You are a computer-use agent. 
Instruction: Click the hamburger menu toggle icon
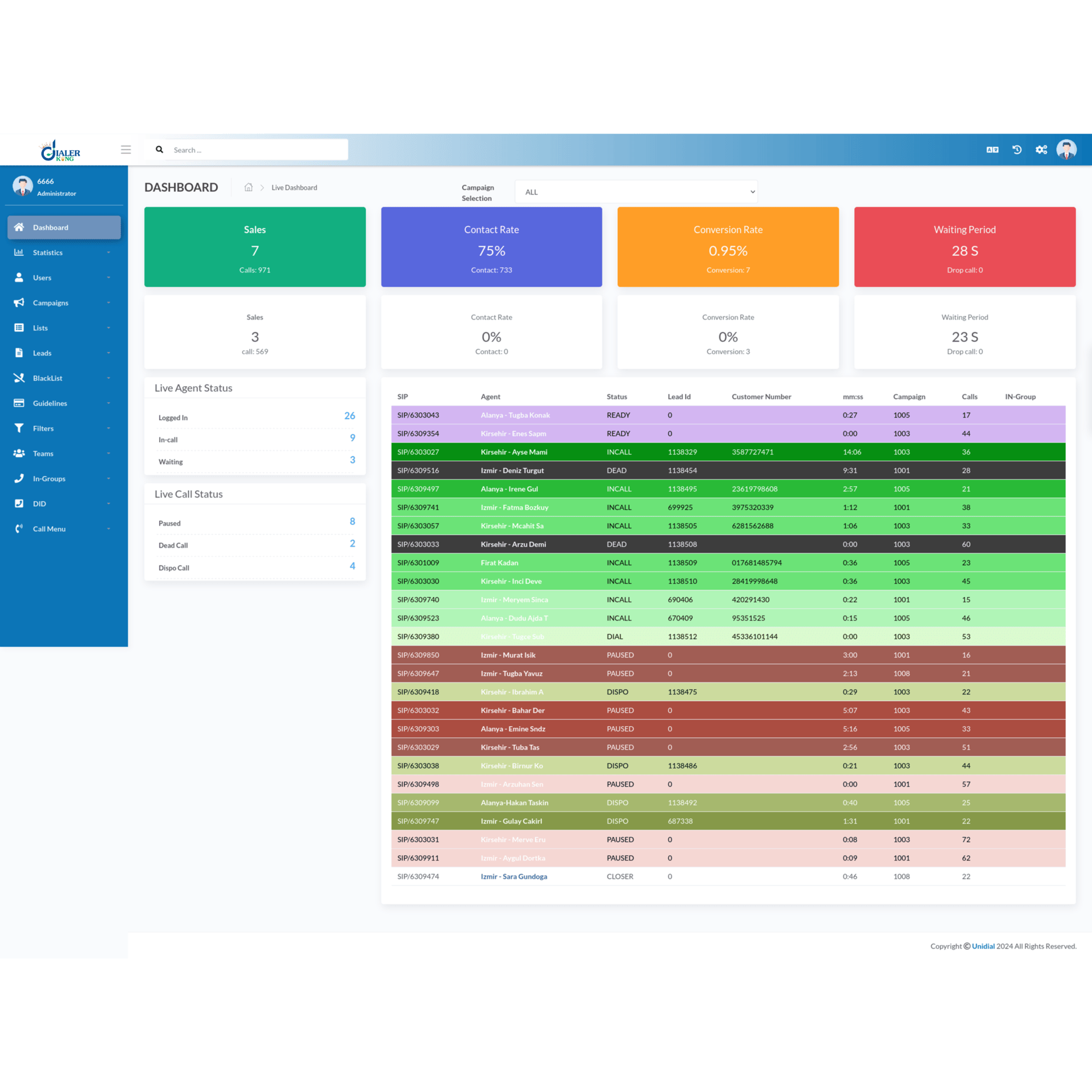click(x=126, y=150)
